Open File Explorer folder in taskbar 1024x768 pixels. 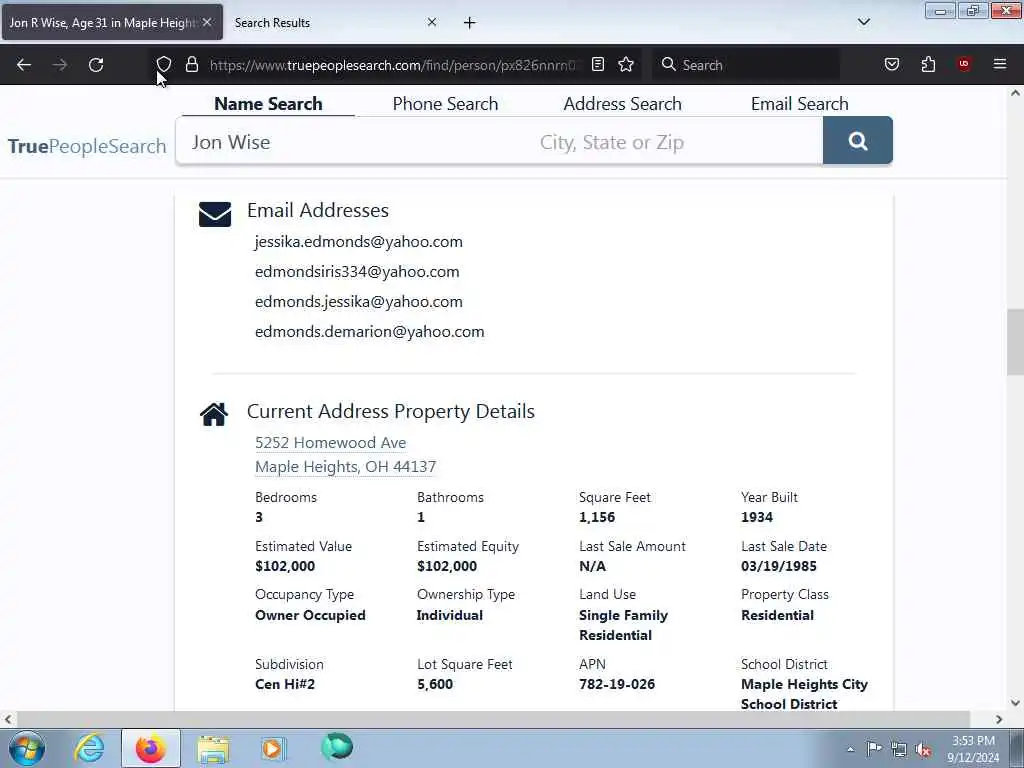(213, 749)
